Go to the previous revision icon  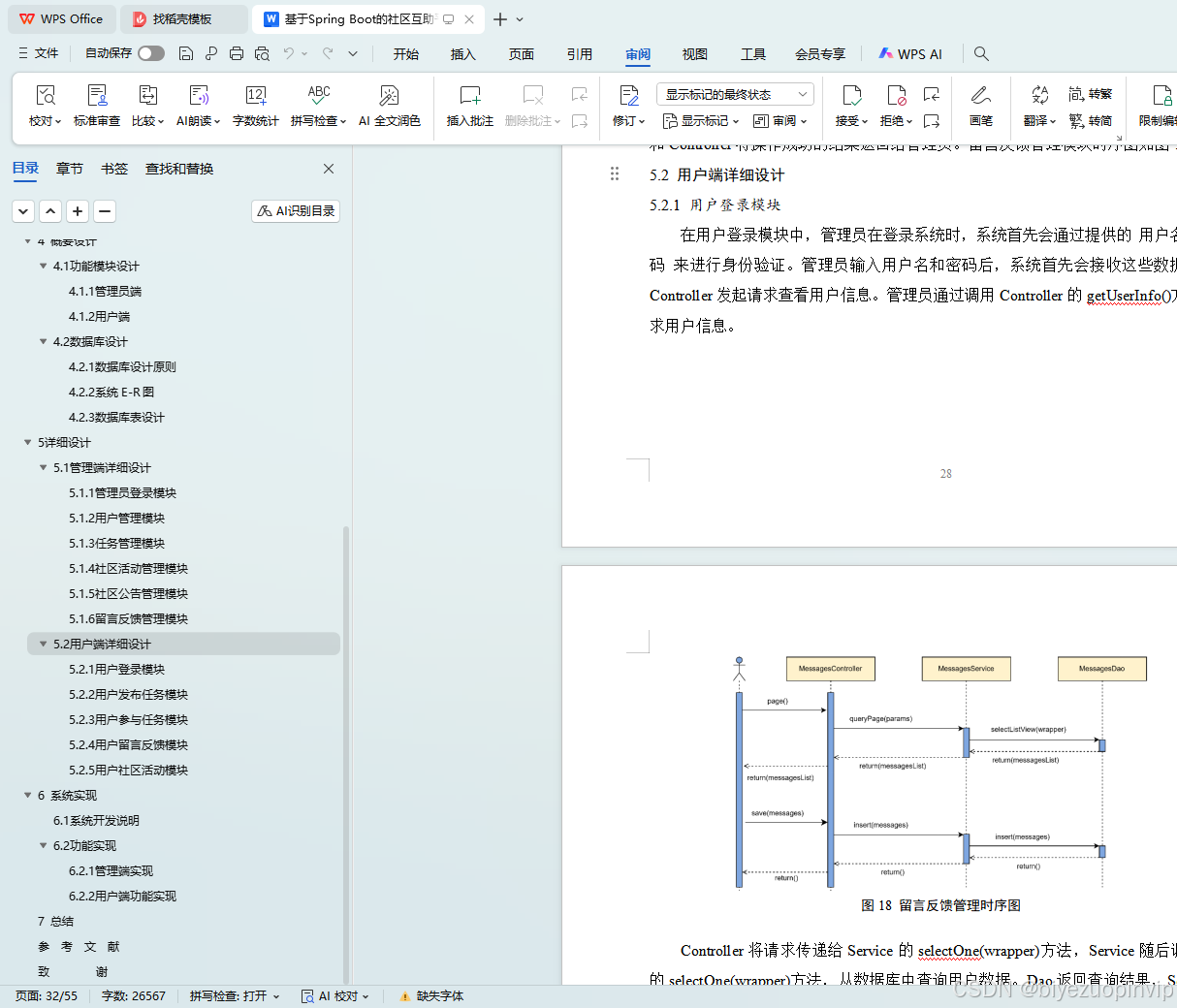(x=932, y=94)
